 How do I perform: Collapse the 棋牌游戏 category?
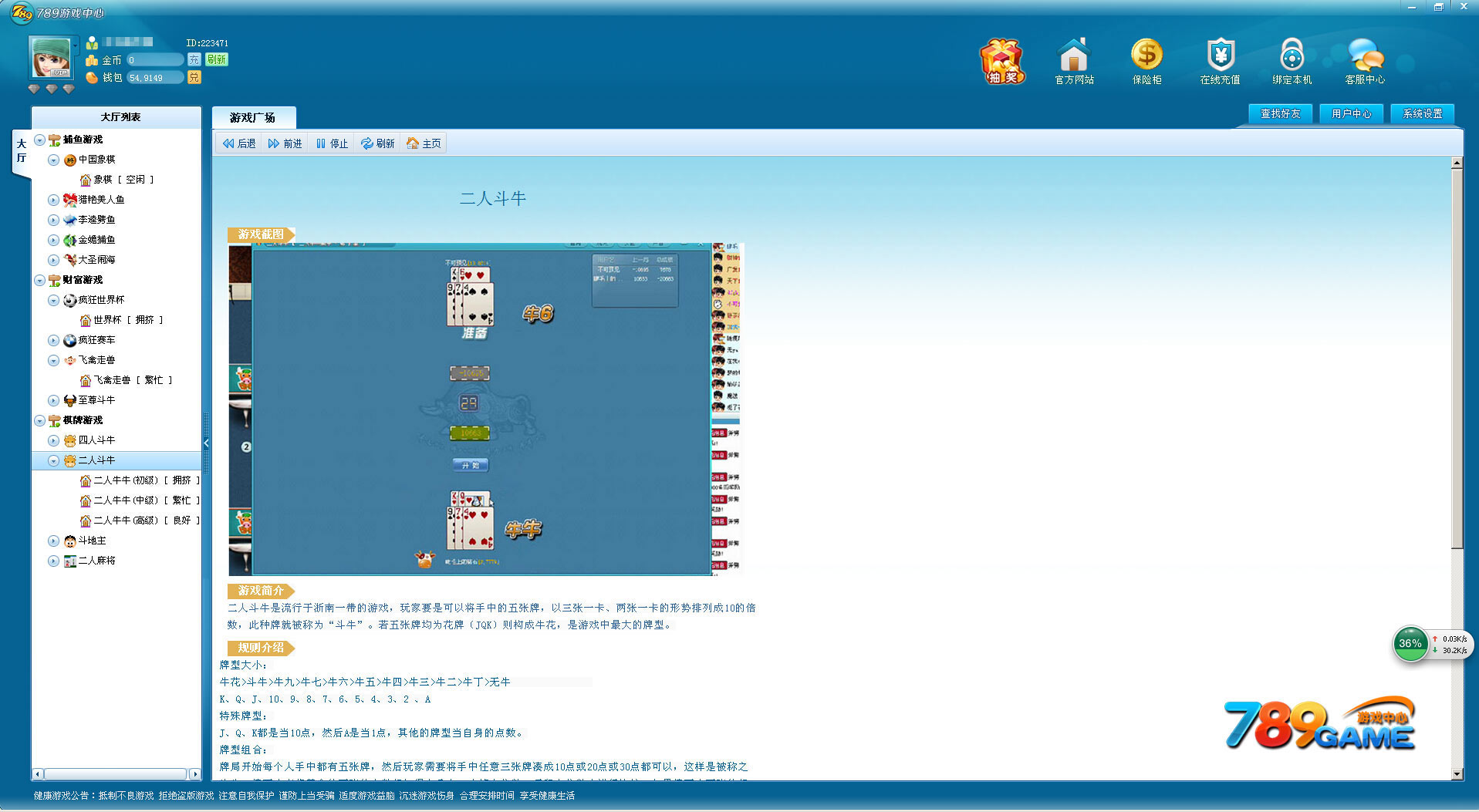click(39, 420)
